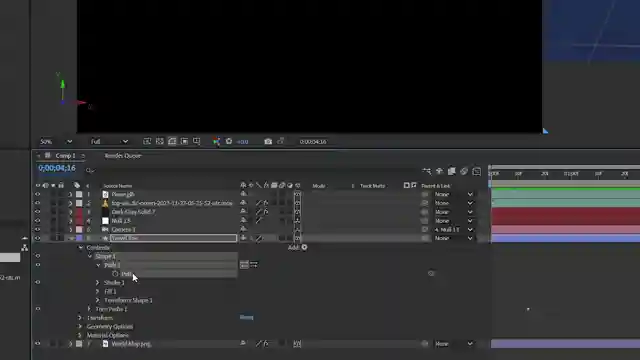Viewport: 640px width, 360px height.
Task: Toggle mask and shape path visibility icon
Action: (172, 141)
